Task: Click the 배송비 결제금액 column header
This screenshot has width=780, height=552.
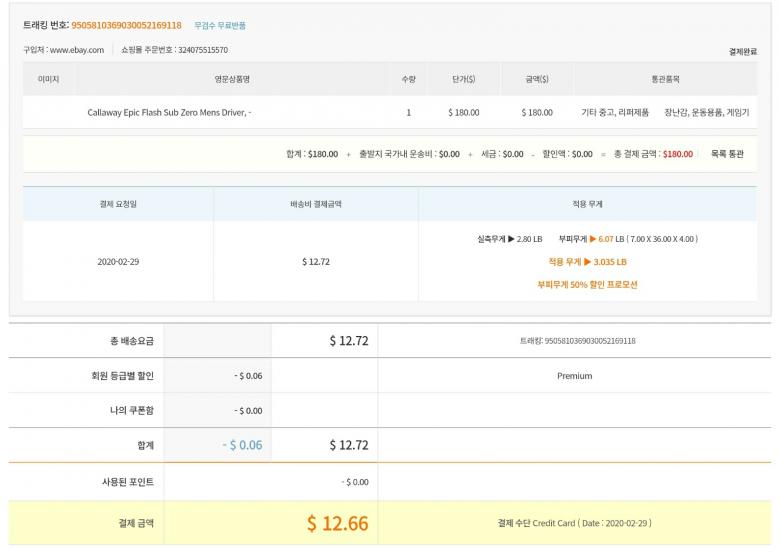Action: 316,204
